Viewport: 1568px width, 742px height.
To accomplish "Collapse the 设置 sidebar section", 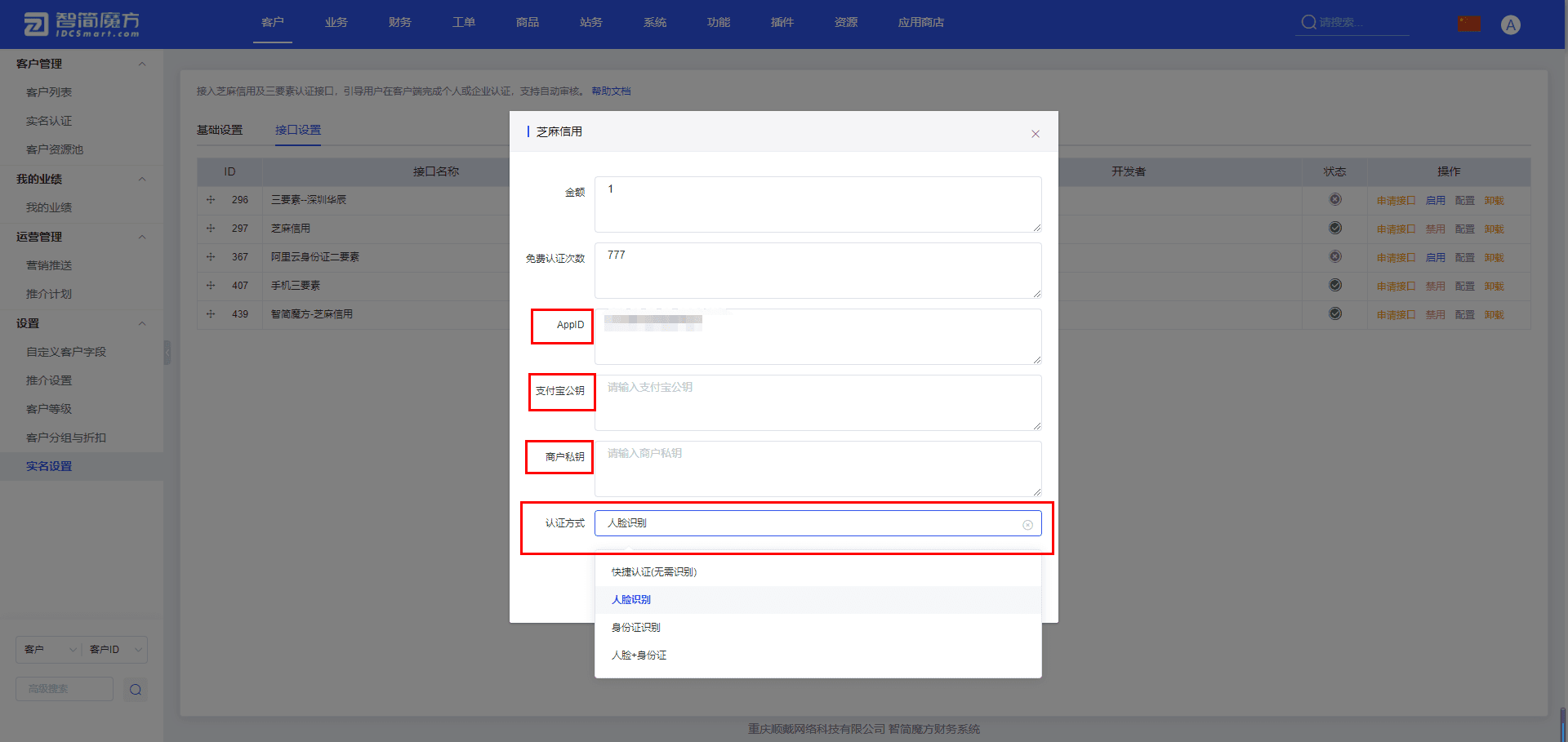I will [142, 323].
